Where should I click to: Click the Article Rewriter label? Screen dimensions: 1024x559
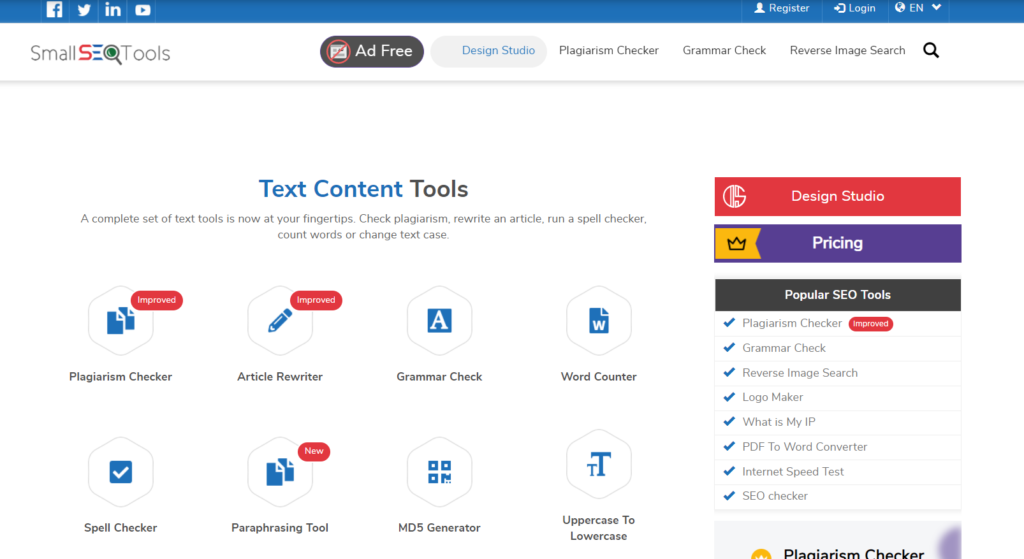point(280,377)
